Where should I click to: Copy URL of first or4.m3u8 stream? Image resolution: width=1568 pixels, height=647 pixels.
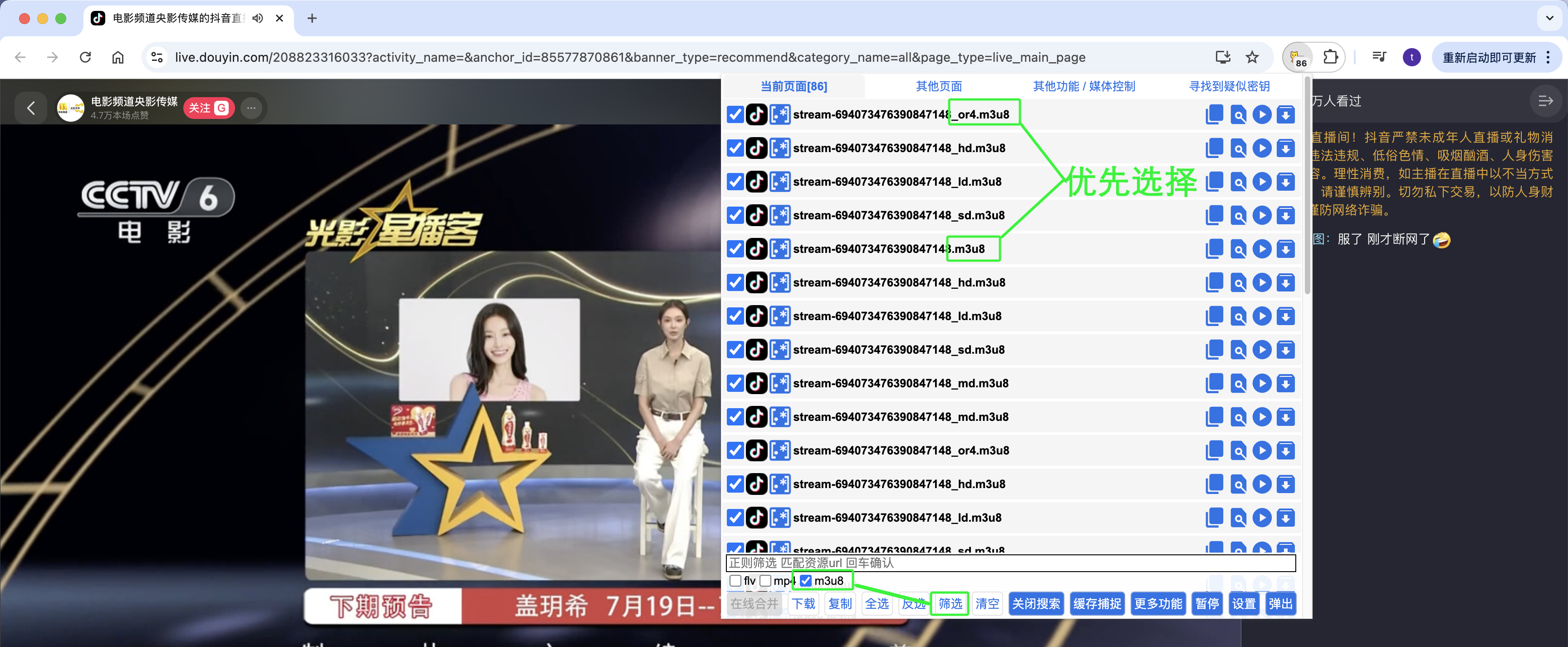pos(1214,114)
